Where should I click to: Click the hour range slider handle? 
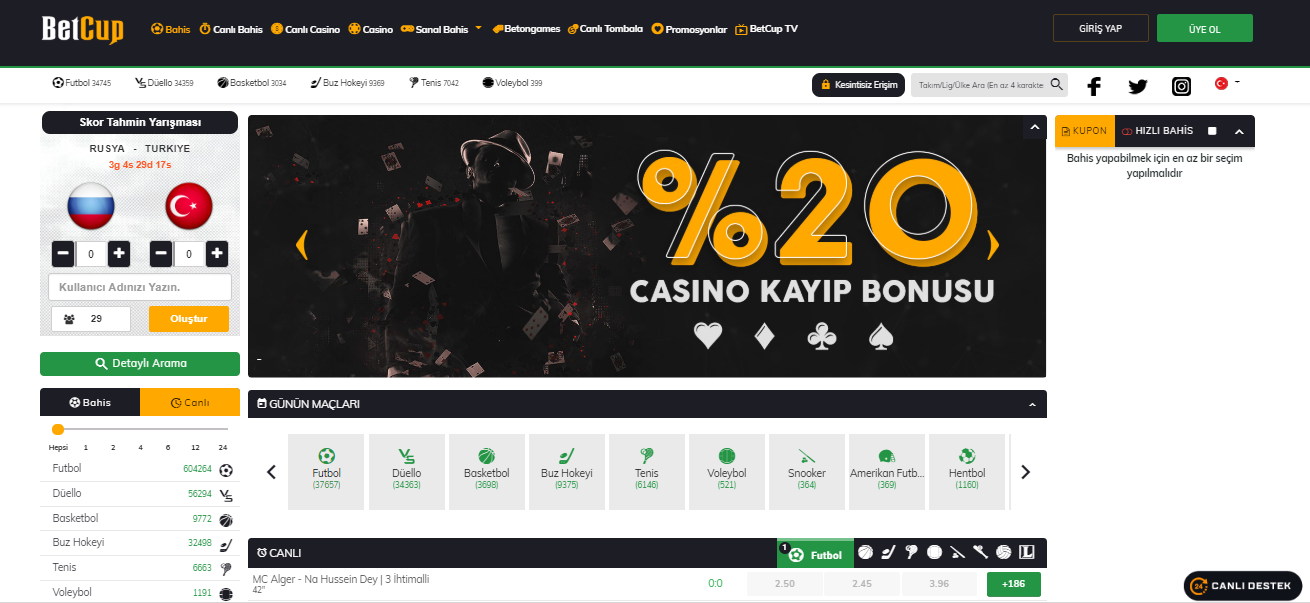click(x=58, y=429)
